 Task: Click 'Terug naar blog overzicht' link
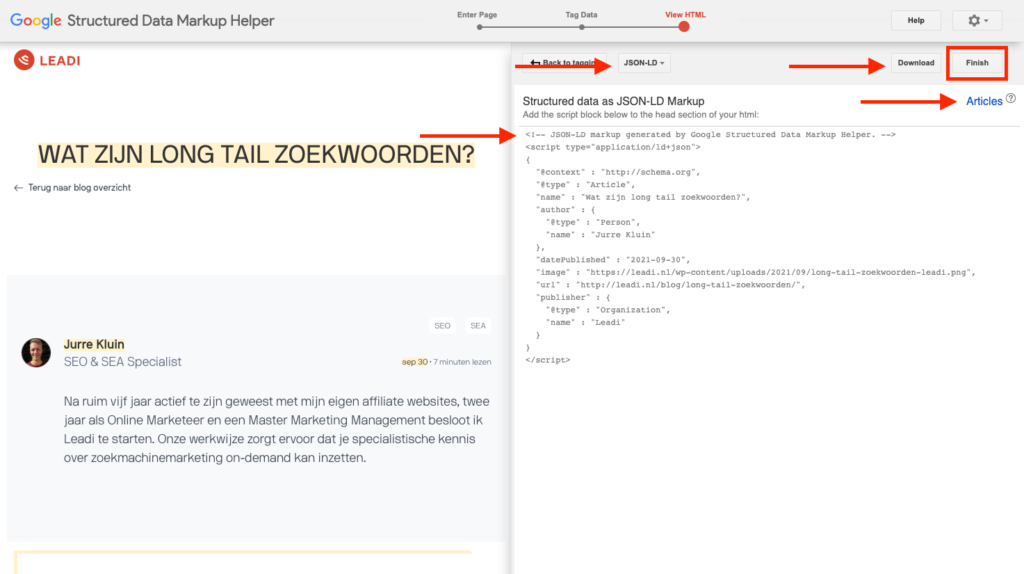[x=79, y=187]
